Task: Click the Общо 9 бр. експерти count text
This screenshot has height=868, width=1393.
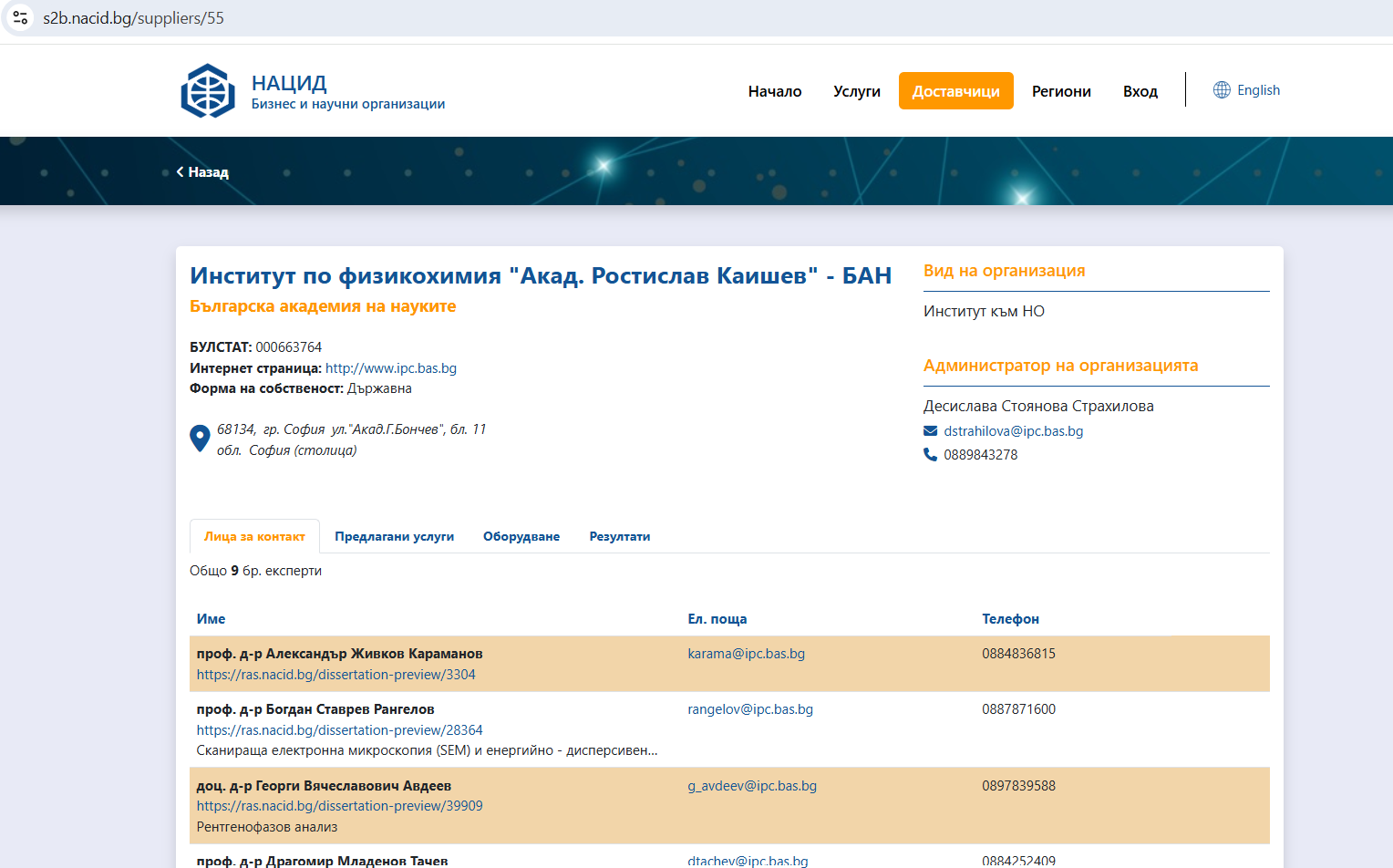Action: [255, 571]
